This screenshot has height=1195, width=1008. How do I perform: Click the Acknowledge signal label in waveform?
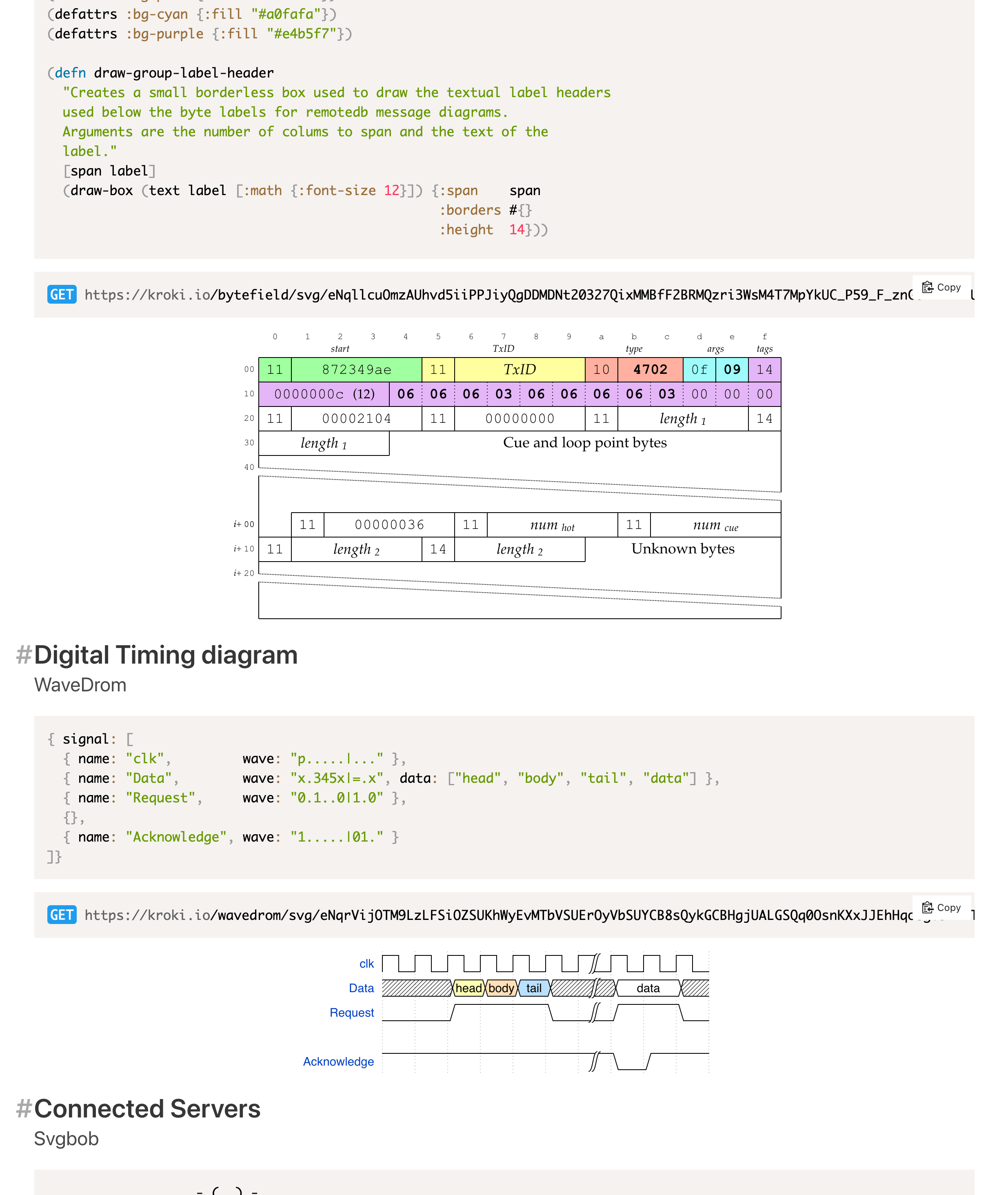(338, 1062)
